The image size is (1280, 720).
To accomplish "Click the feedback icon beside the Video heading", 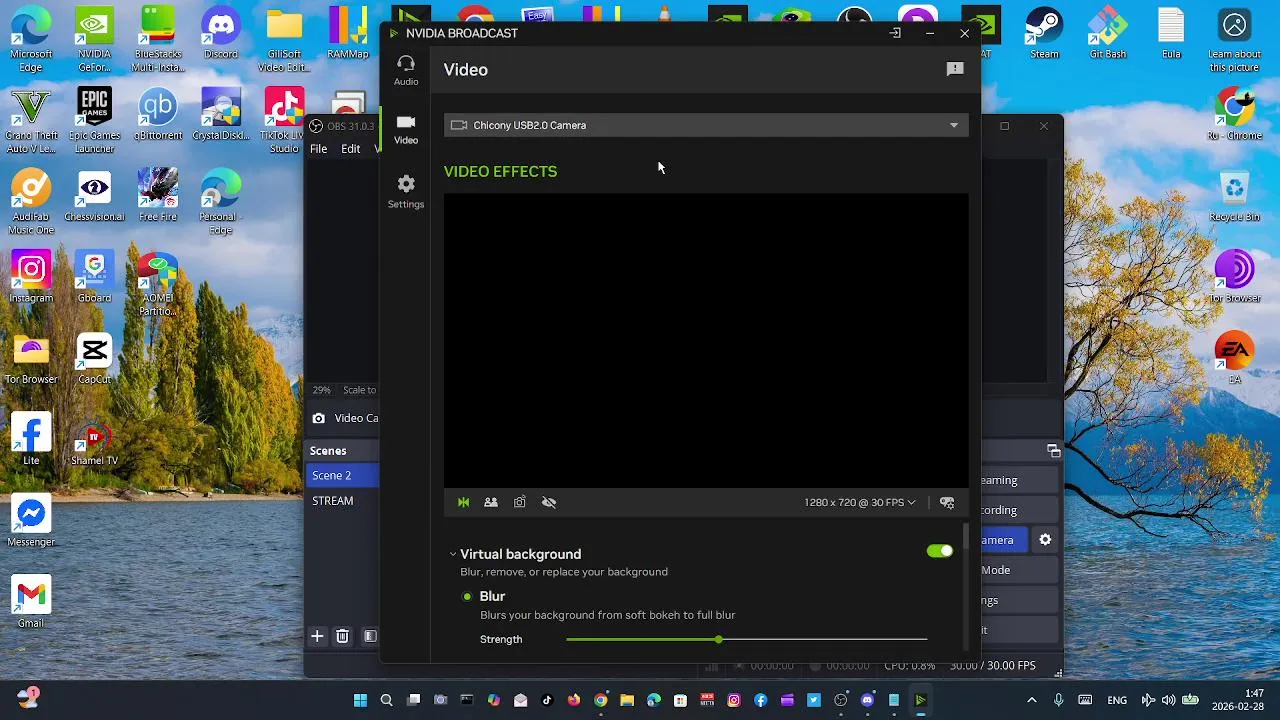I will pos(955,69).
